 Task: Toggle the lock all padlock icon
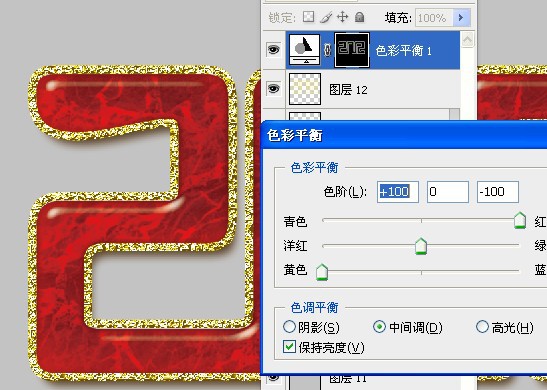tap(359, 17)
